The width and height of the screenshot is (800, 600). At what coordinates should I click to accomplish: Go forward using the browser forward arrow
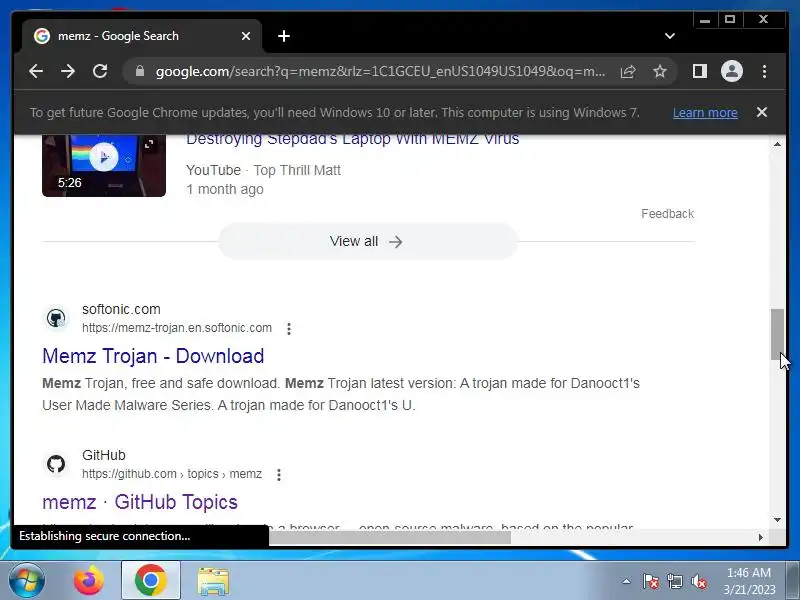(x=68, y=71)
